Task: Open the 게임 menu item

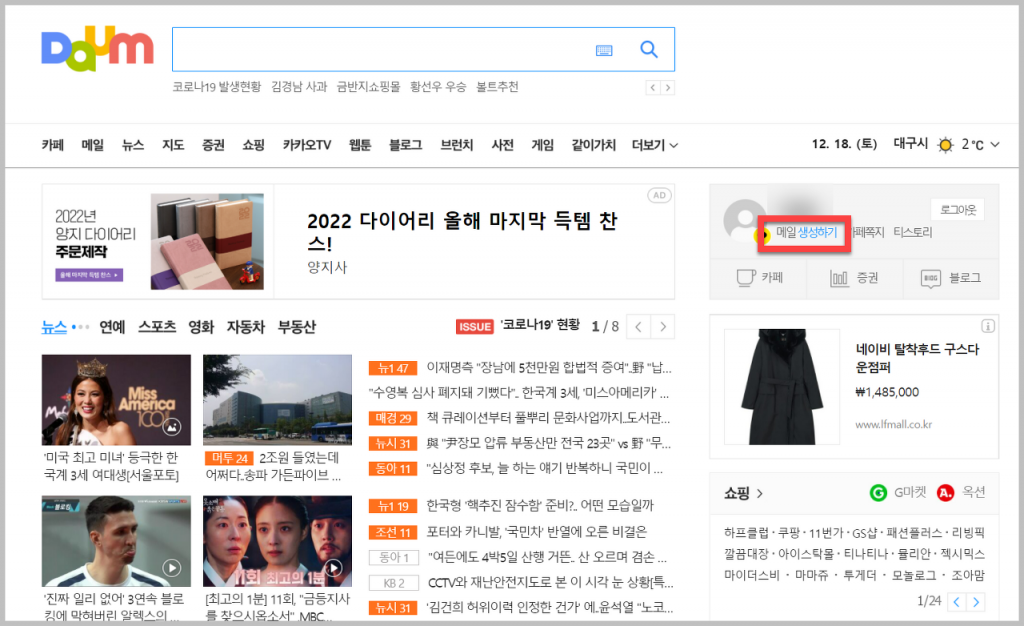Action: [542, 145]
